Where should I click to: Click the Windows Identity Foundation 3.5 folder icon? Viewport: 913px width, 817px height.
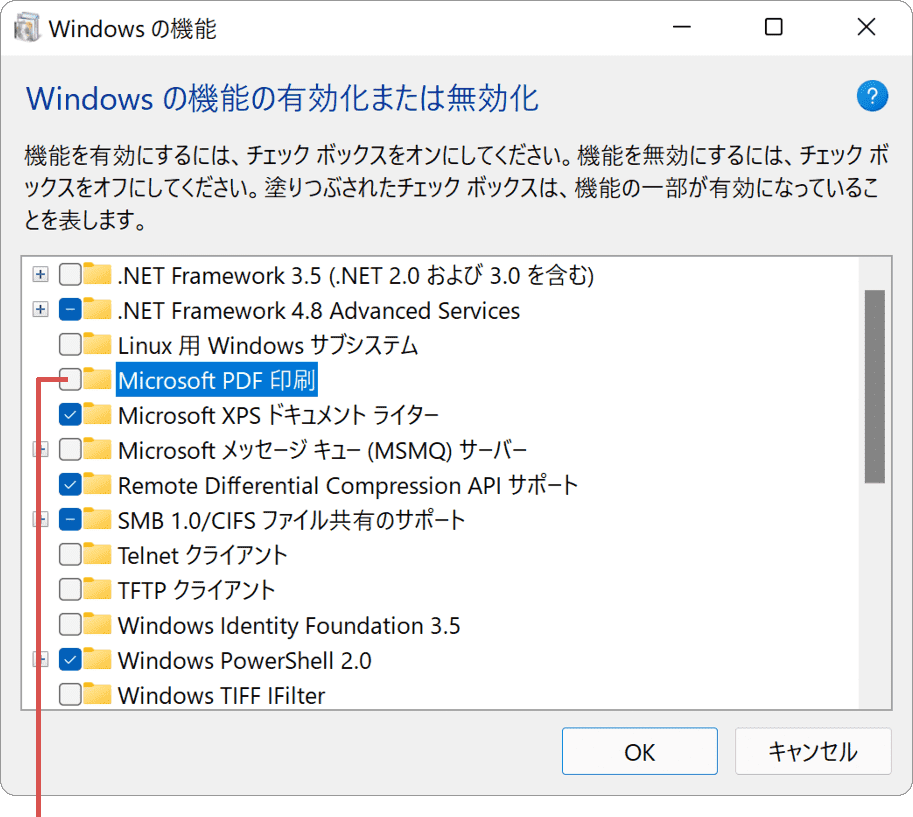95,625
